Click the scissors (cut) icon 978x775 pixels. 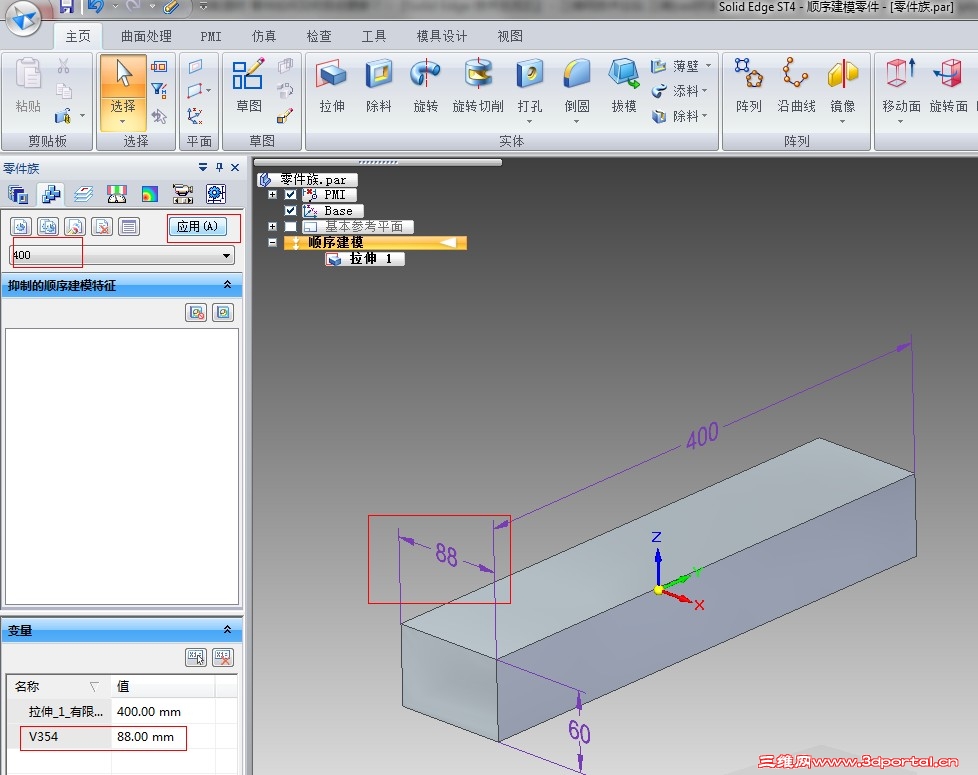click(64, 65)
